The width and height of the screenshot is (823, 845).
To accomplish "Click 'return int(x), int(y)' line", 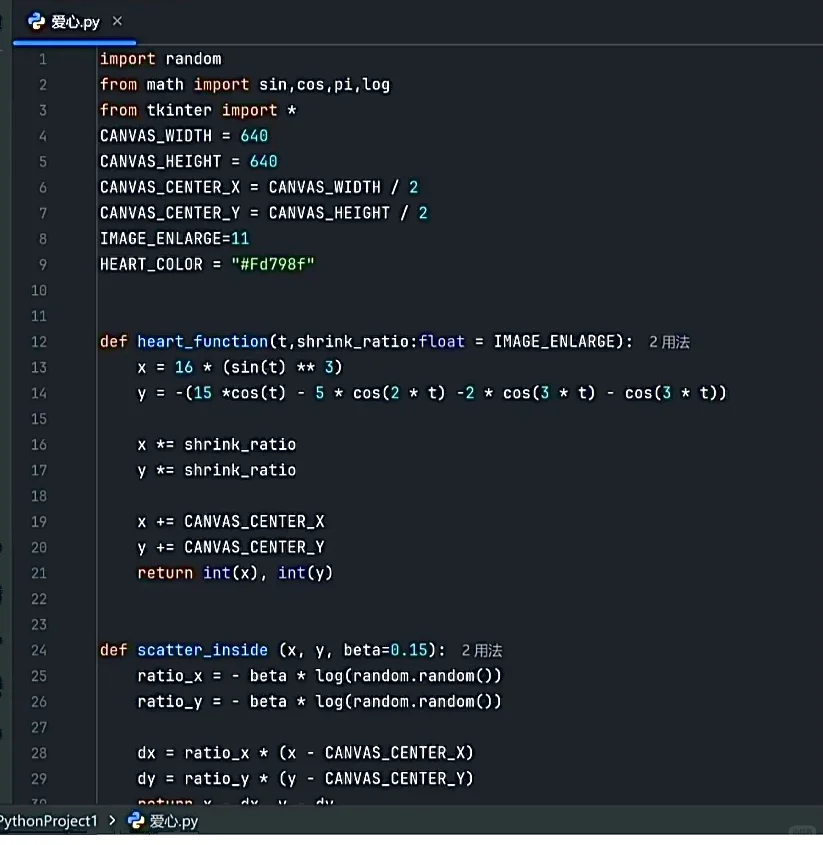I will click(235, 573).
